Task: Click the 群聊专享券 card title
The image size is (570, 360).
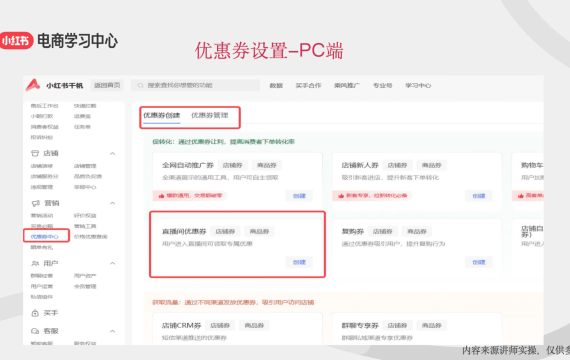Action: pos(360,325)
